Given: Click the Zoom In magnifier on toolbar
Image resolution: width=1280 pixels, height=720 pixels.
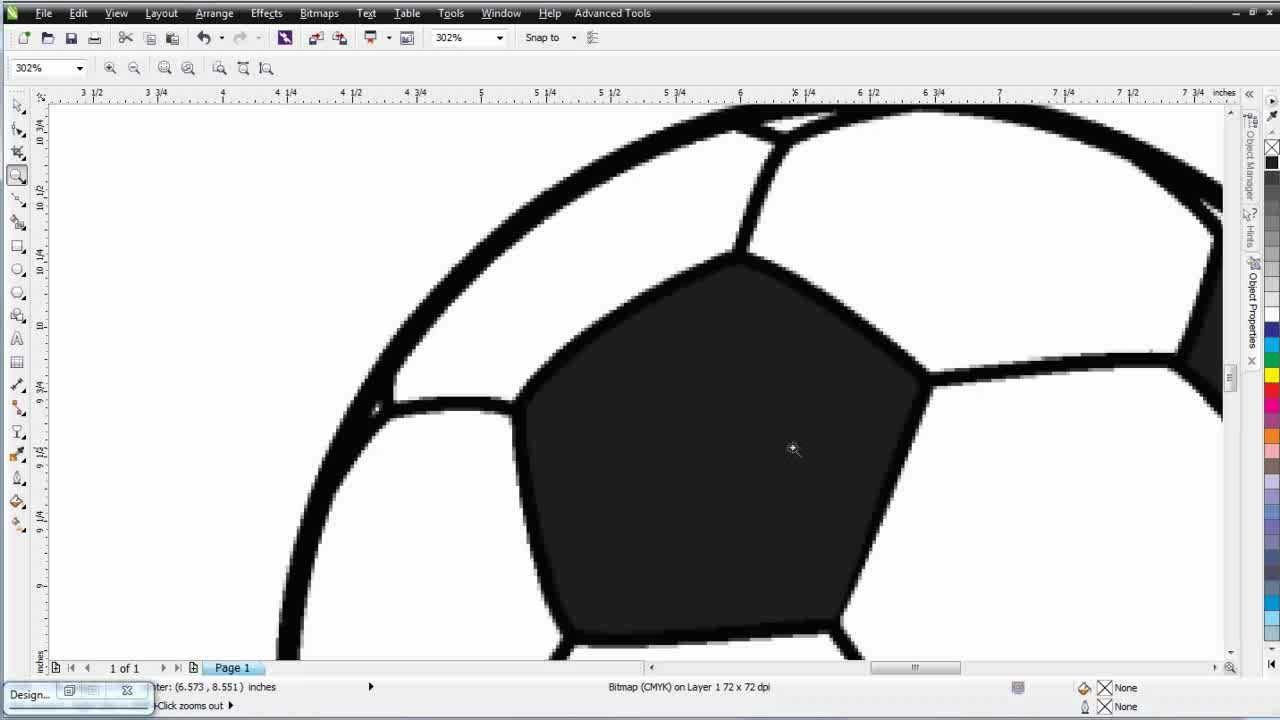Looking at the screenshot, I should click(110, 68).
